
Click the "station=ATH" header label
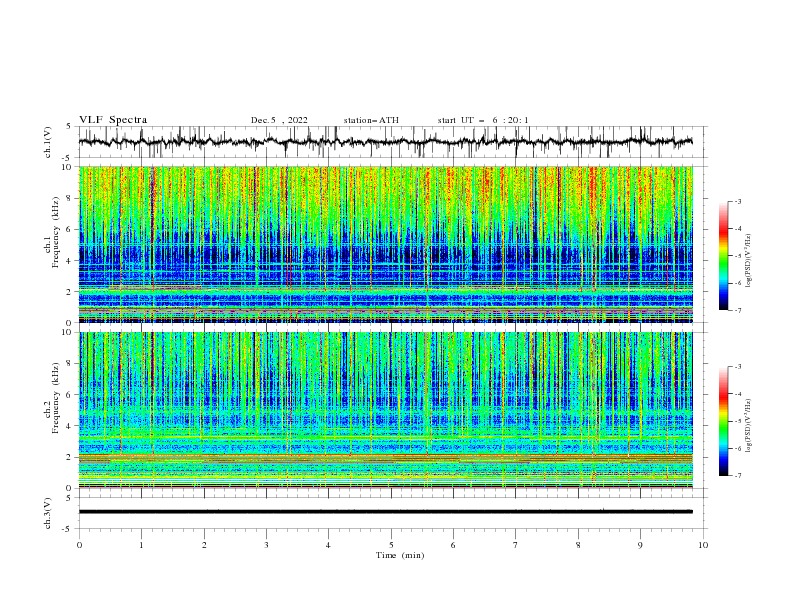[x=371, y=120]
